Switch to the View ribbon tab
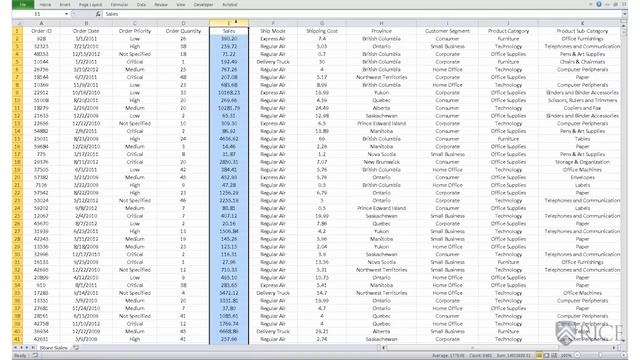The height and width of the screenshot is (360, 640). click(180, 5)
